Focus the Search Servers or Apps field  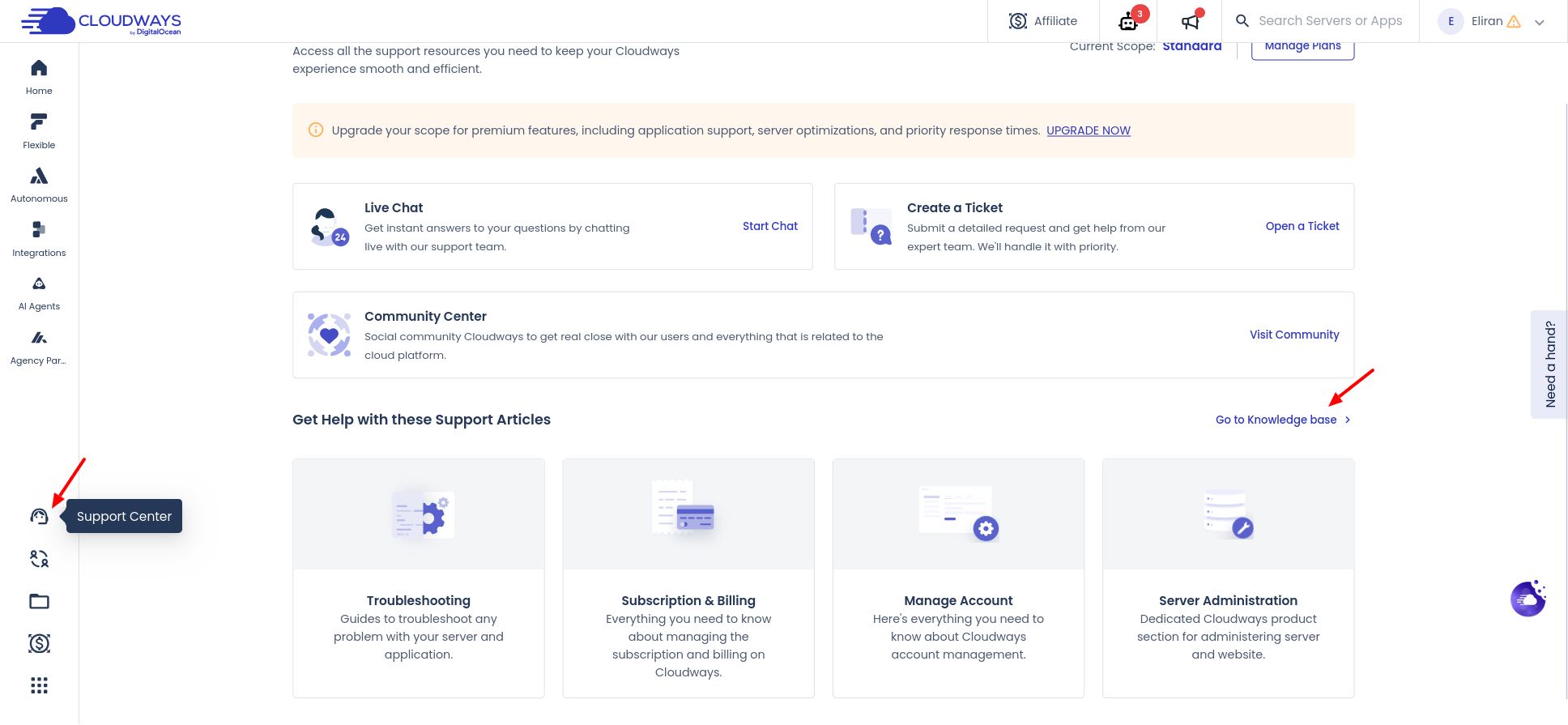point(1331,21)
